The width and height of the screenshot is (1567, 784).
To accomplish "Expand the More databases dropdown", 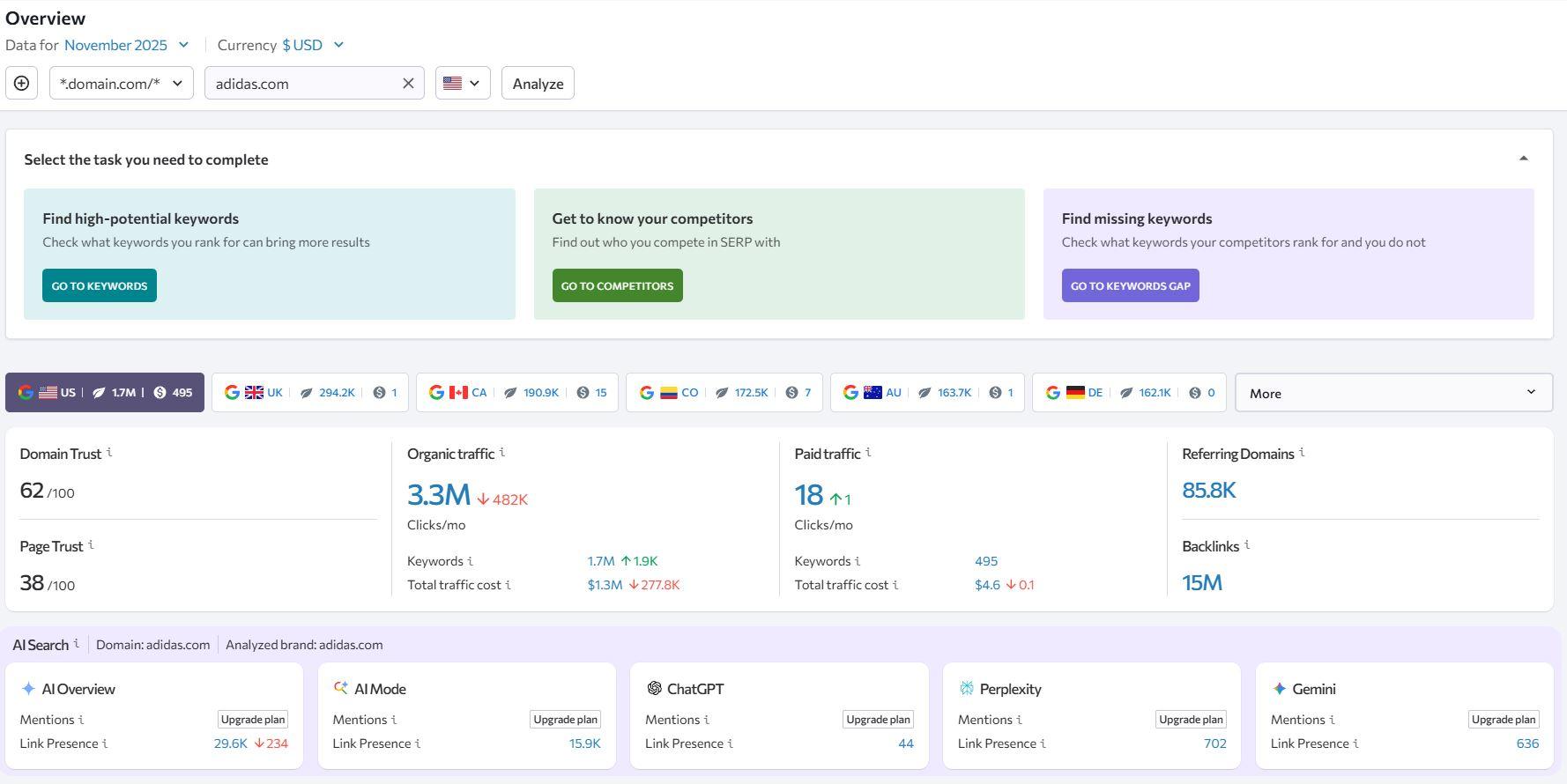I will [1393, 393].
